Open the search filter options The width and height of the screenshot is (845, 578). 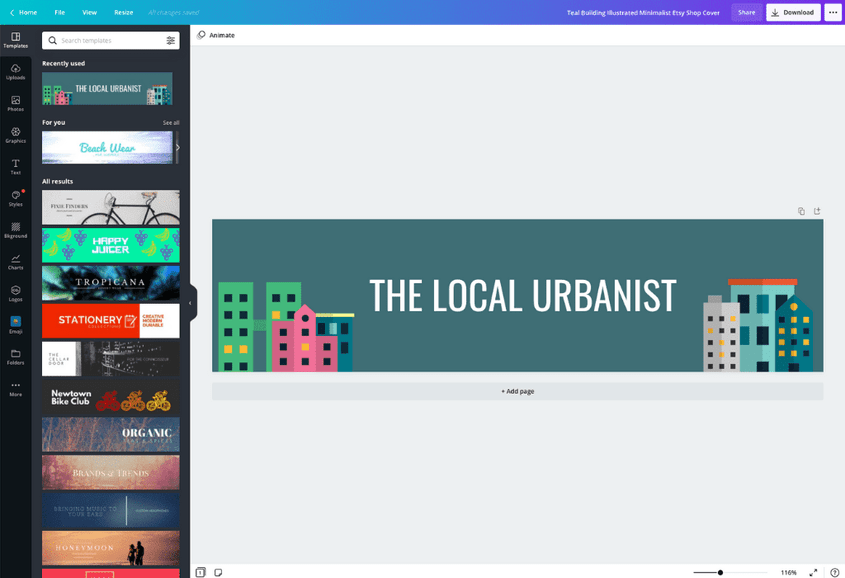click(170, 40)
